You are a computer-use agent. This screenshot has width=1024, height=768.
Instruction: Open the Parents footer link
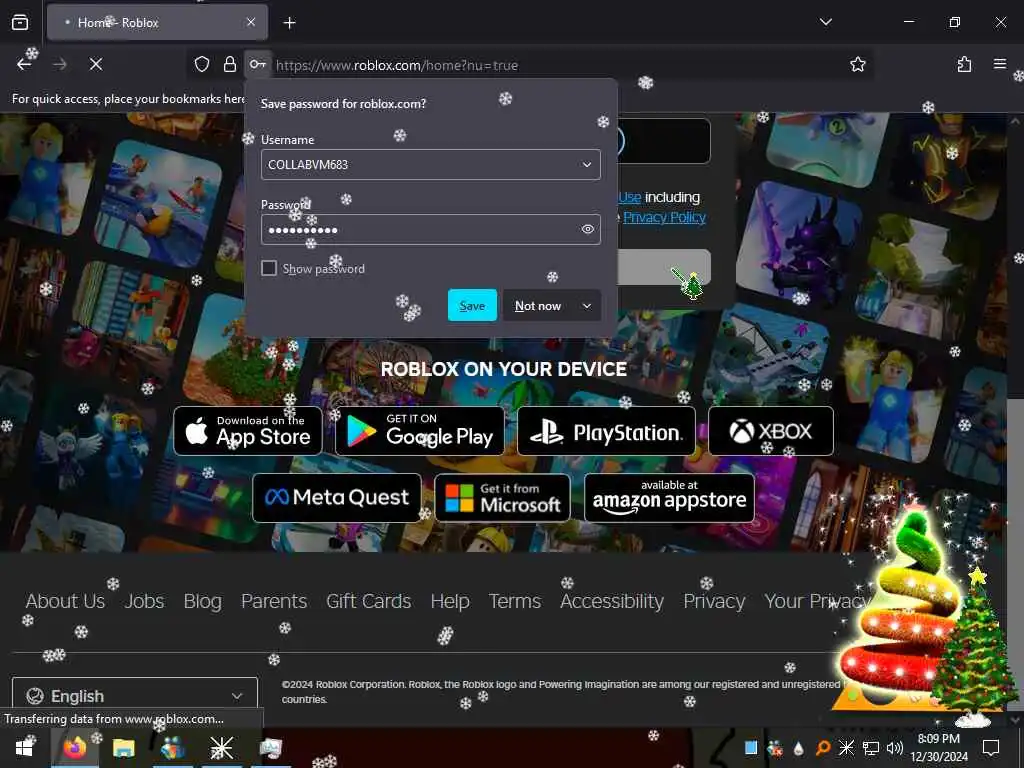click(x=274, y=601)
